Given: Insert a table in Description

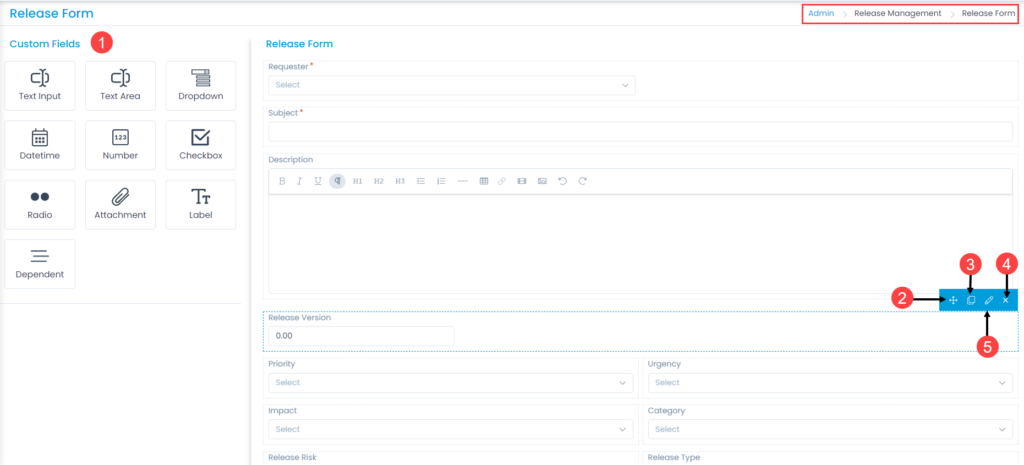Looking at the screenshot, I should pyautogui.click(x=484, y=181).
